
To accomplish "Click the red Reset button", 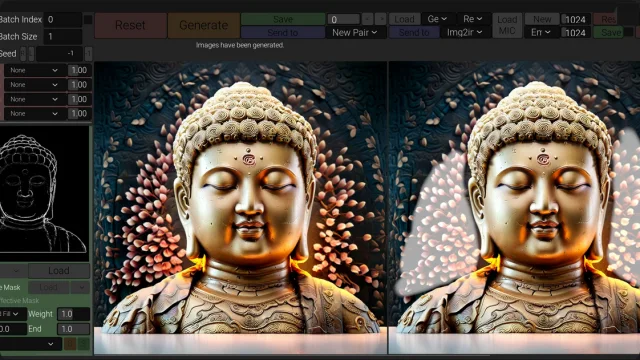I will click(130, 25).
